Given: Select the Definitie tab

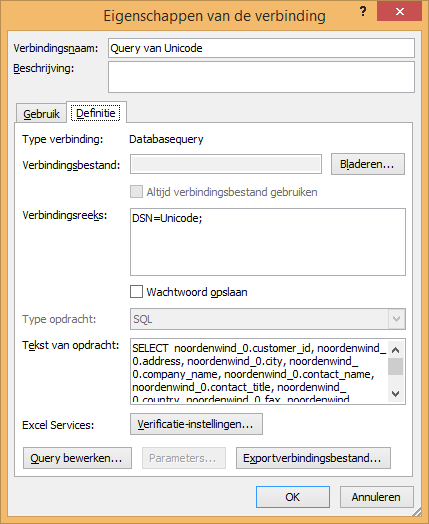Looking at the screenshot, I should pos(96,113).
